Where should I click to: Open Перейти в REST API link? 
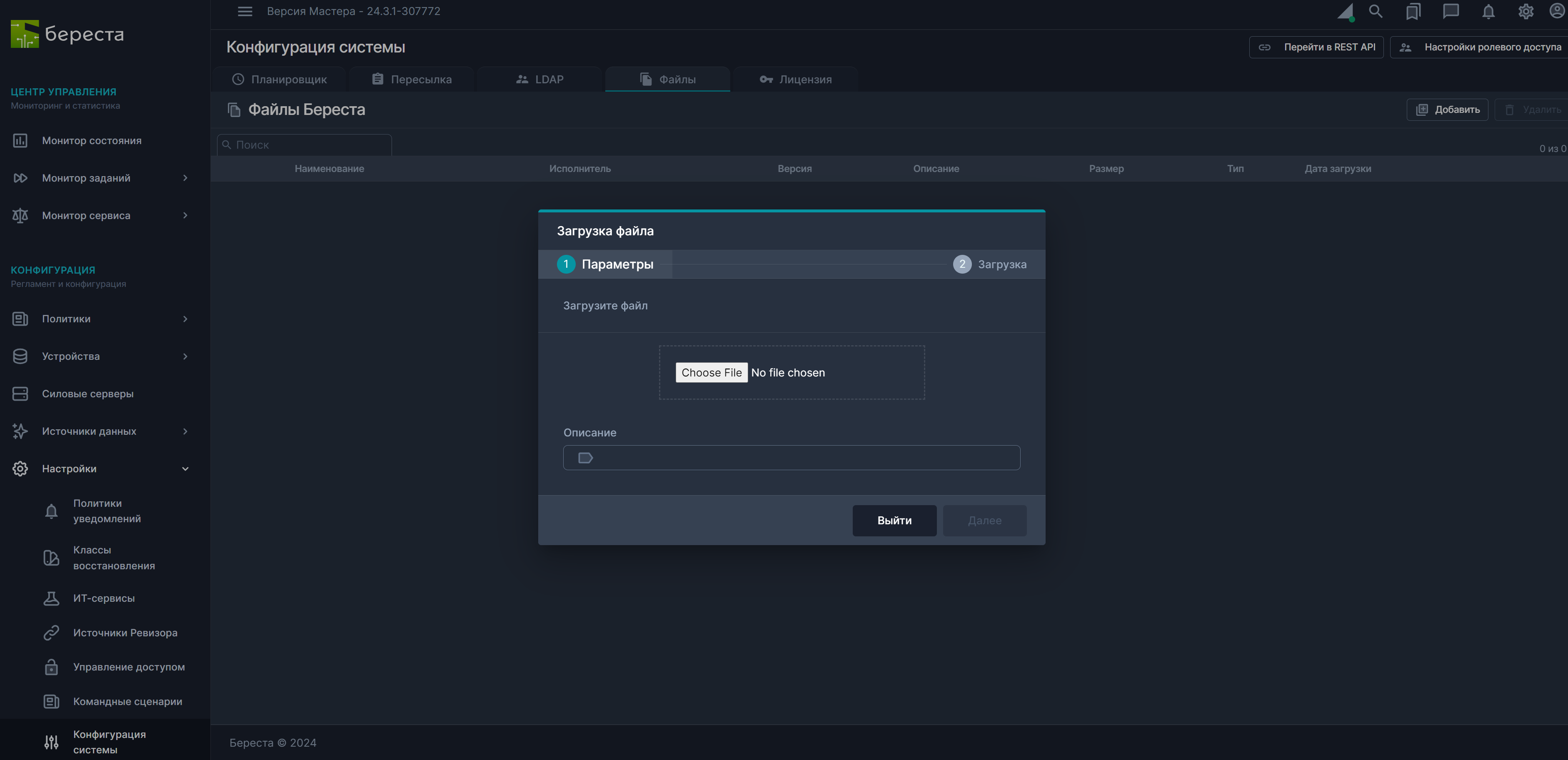(x=1316, y=47)
